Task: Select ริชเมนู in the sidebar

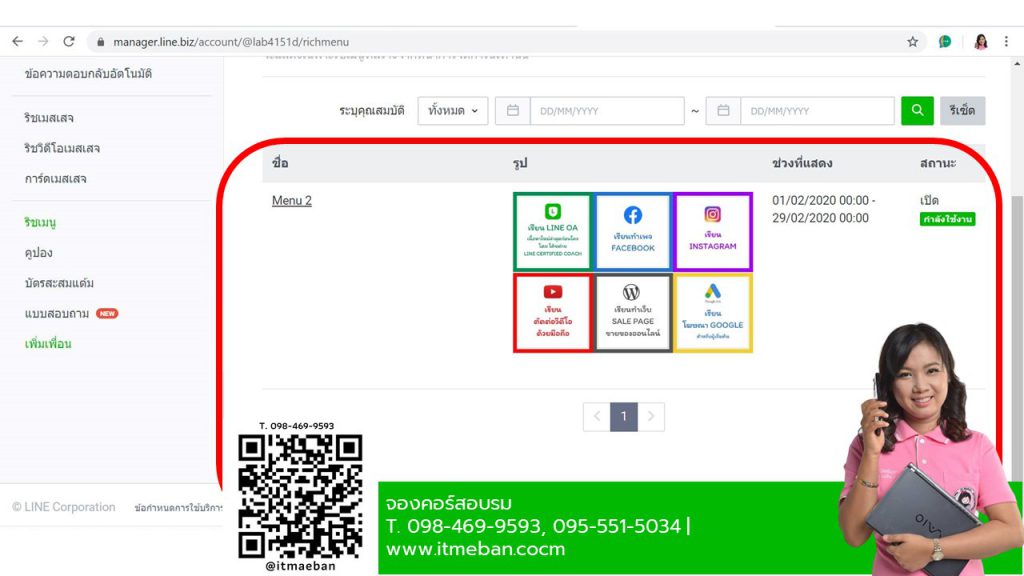Action: coord(41,222)
